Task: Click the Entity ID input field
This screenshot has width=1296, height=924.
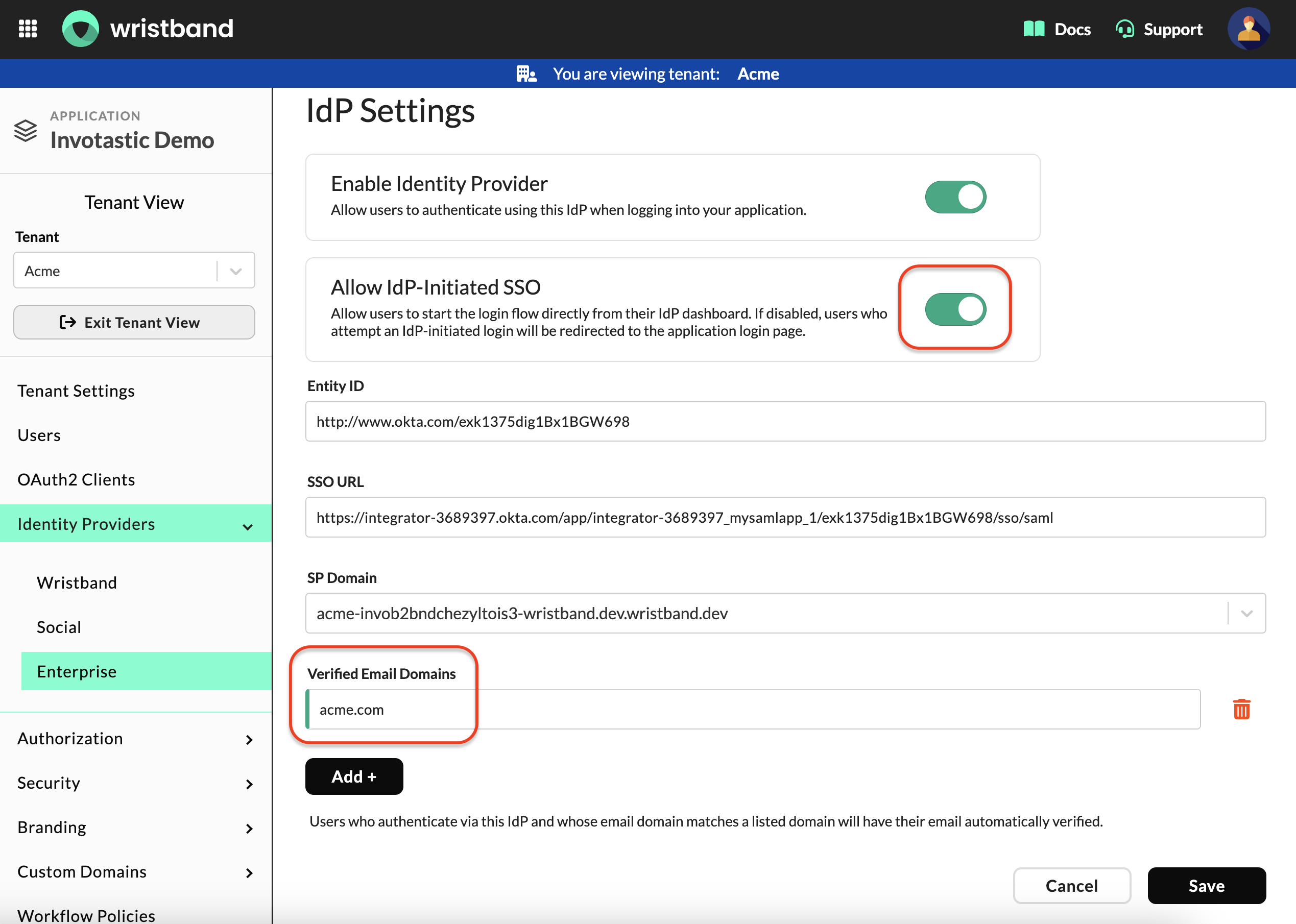Action: [785, 421]
